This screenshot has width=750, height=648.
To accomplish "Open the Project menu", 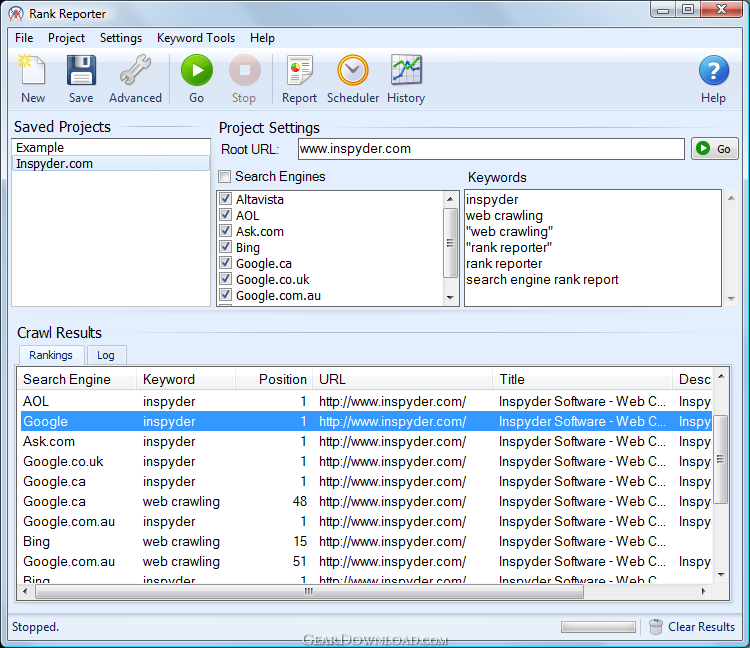I will [x=66, y=38].
